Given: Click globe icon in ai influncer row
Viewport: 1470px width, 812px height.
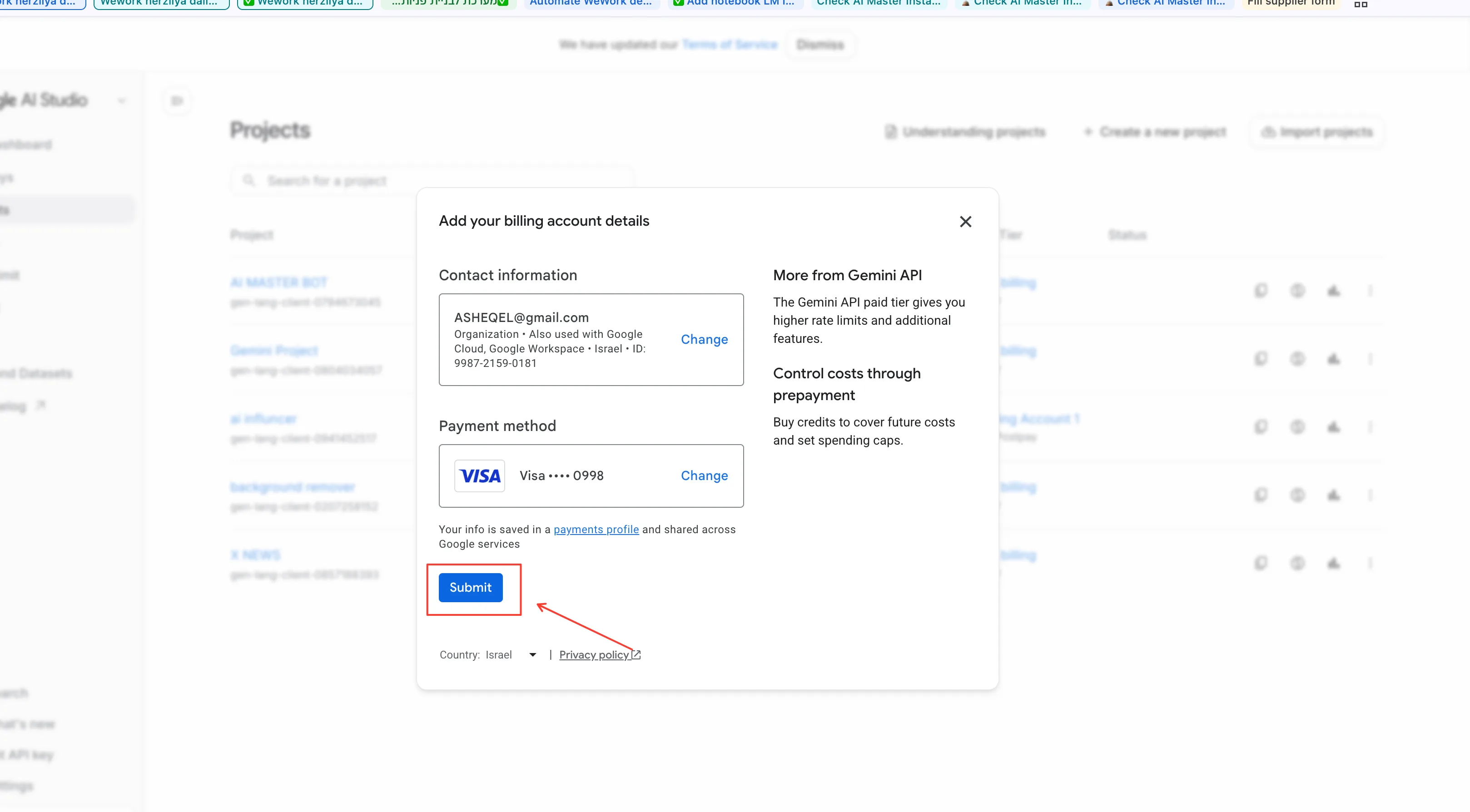Looking at the screenshot, I should pos(1298,426).
